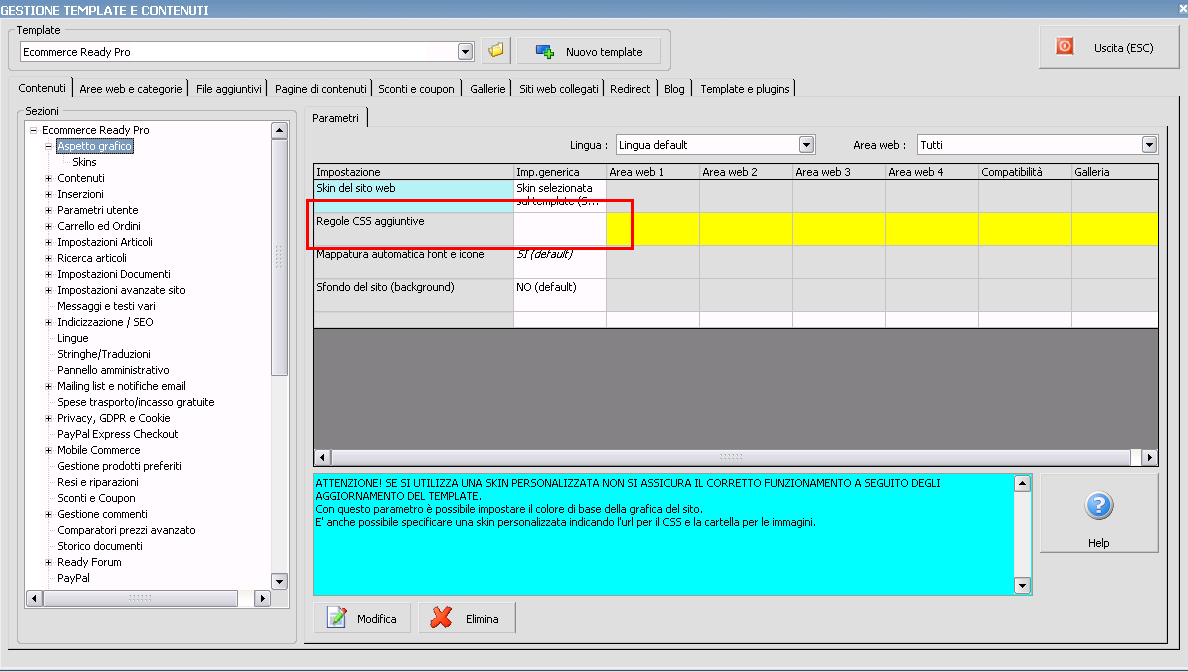Click the tree's horizontal scroll right arrow
This screenshot has width=1188, height=672.
point(261,598)
